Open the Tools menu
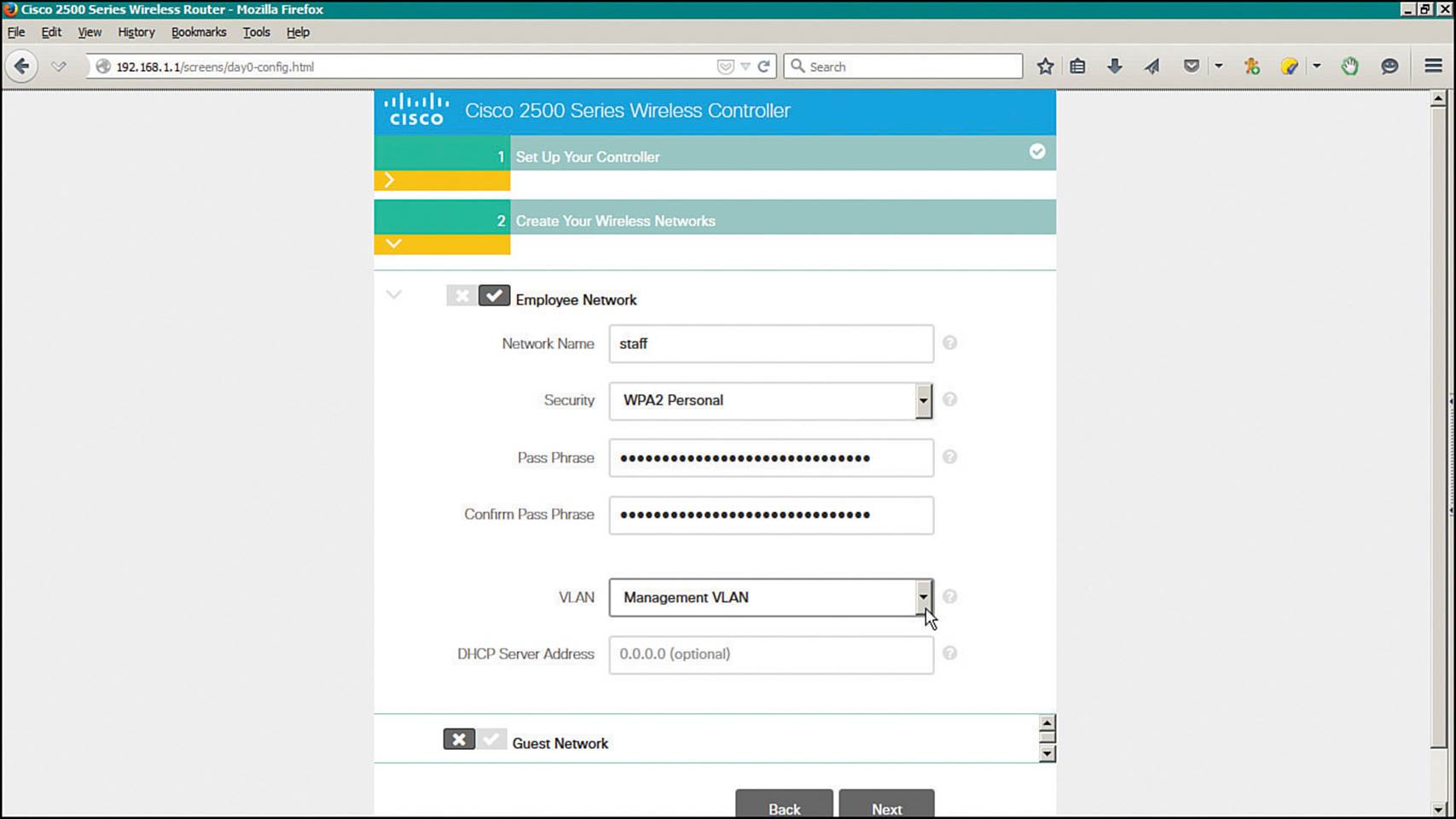 click(256, 32)
